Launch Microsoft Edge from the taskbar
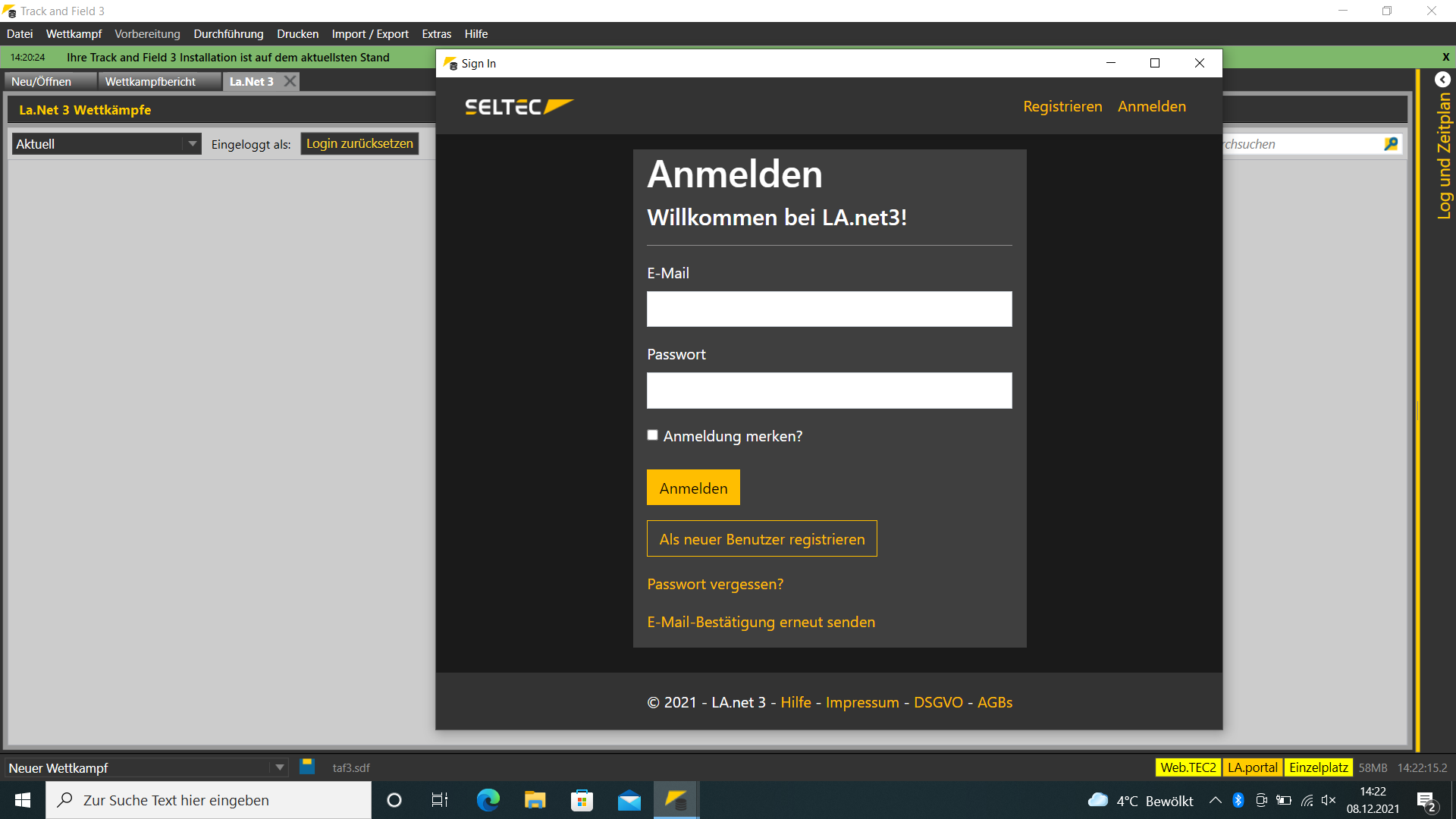 point(488,800)
